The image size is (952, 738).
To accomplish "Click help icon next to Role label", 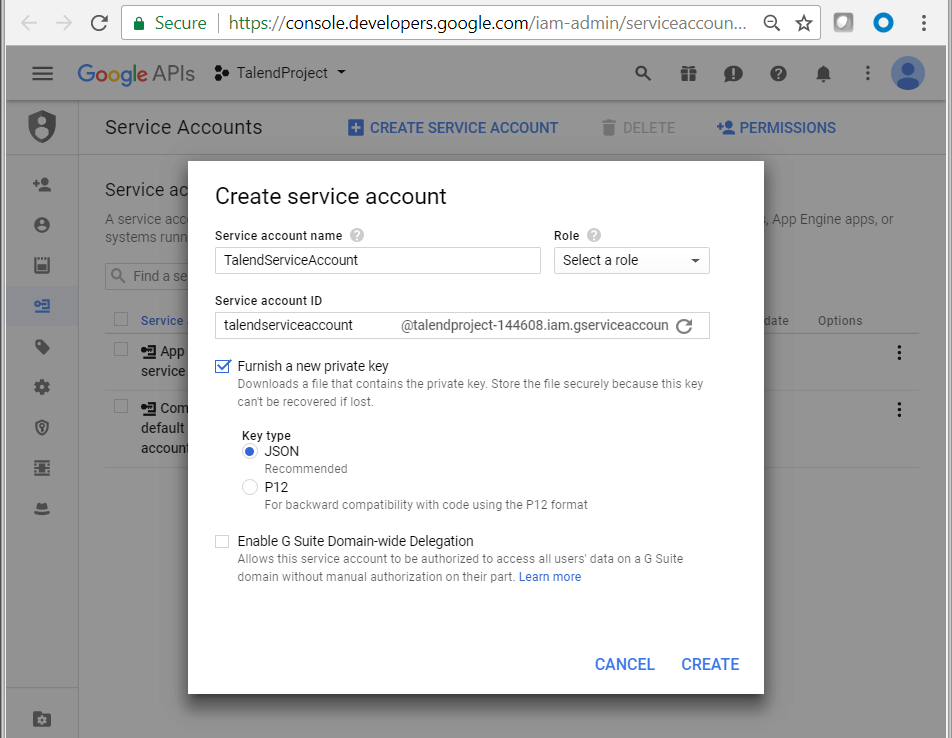I will (x=594, y=236).
